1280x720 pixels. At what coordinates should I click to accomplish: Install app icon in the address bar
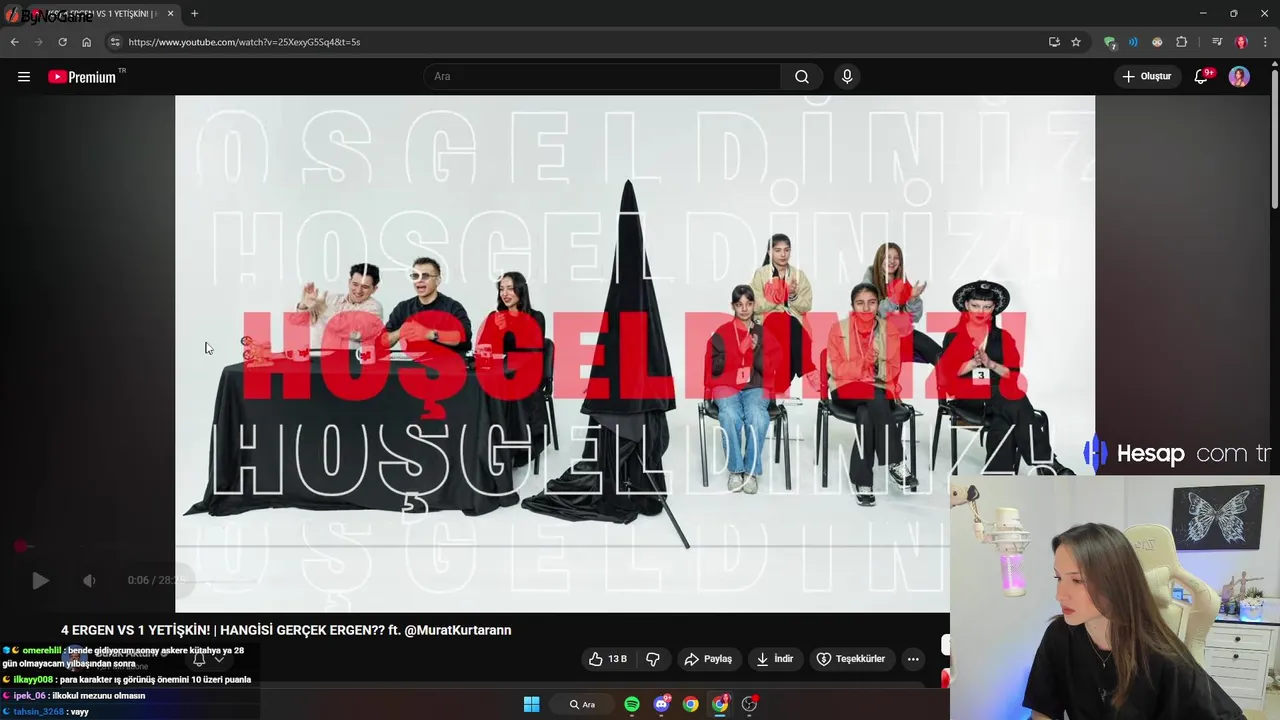pyautogui.click(x=1054, y=42)
